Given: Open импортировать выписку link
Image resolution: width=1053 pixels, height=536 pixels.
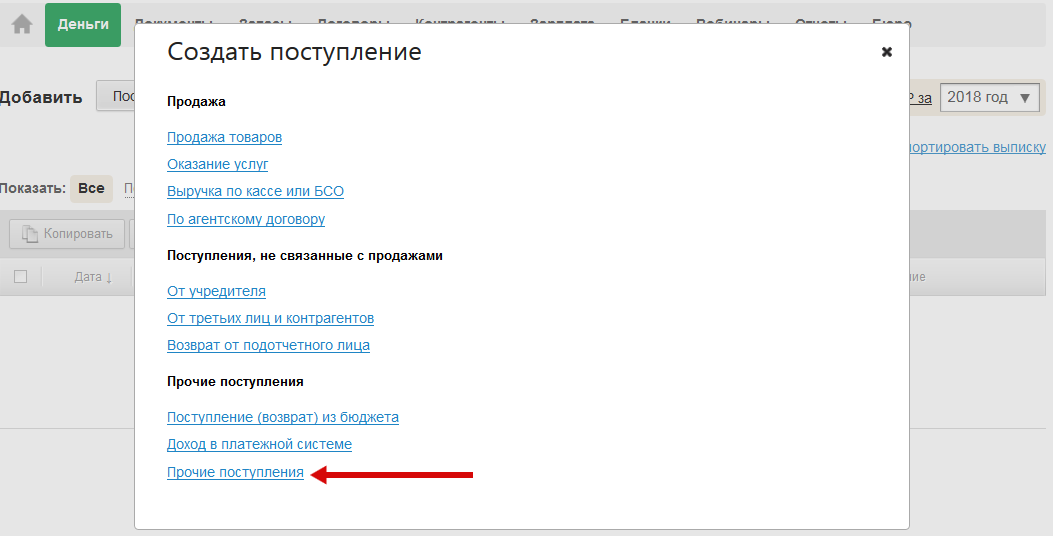Looking at the screenshot, I should click(x=978, y=147).
